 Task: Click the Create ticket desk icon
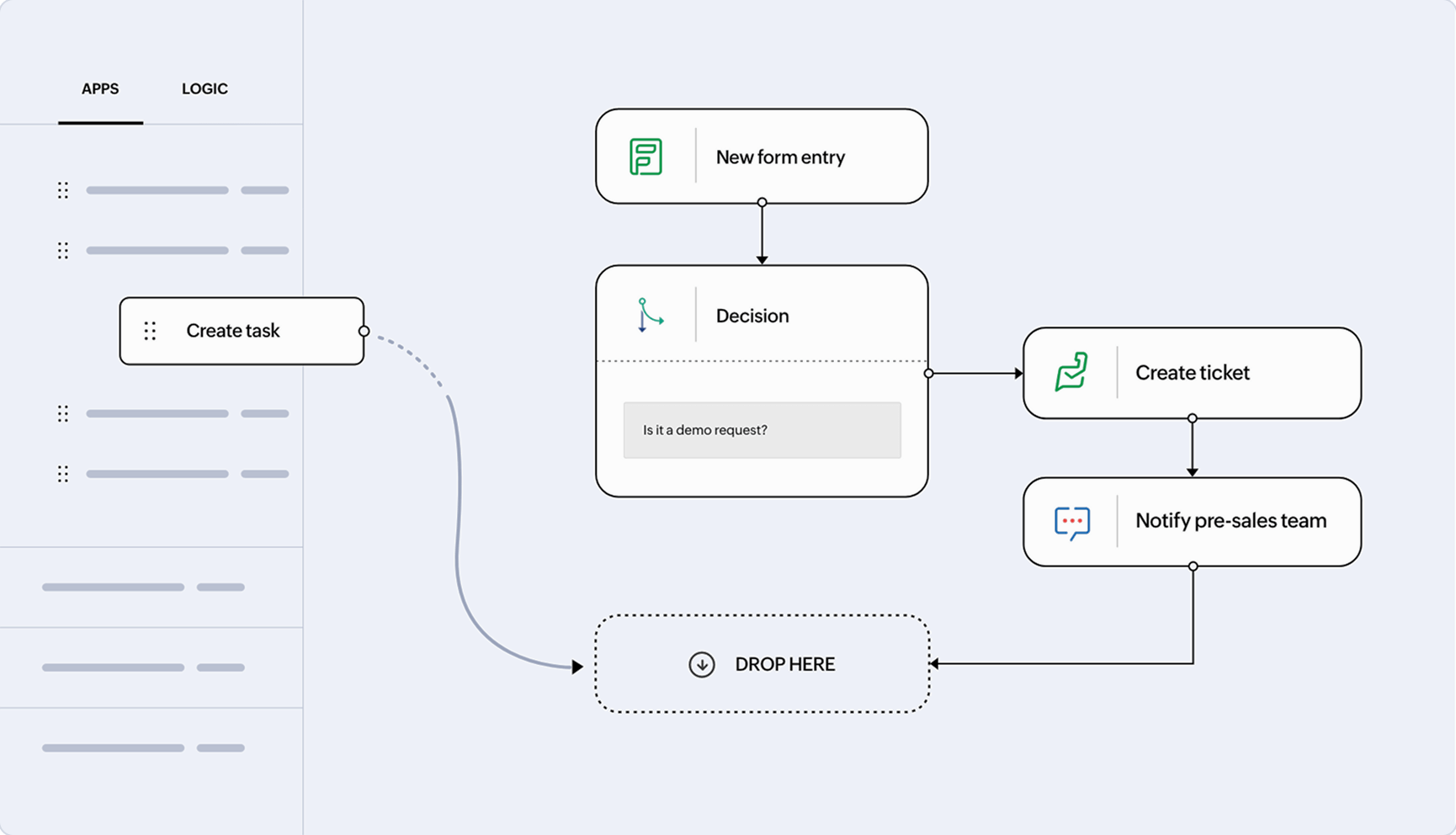tap(1071, 372)
